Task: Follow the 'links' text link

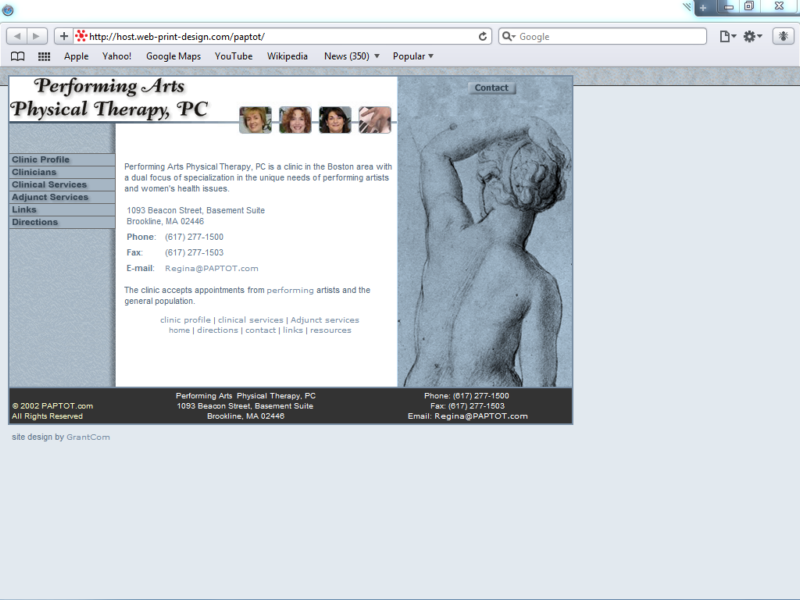Action: pos(293,330)
